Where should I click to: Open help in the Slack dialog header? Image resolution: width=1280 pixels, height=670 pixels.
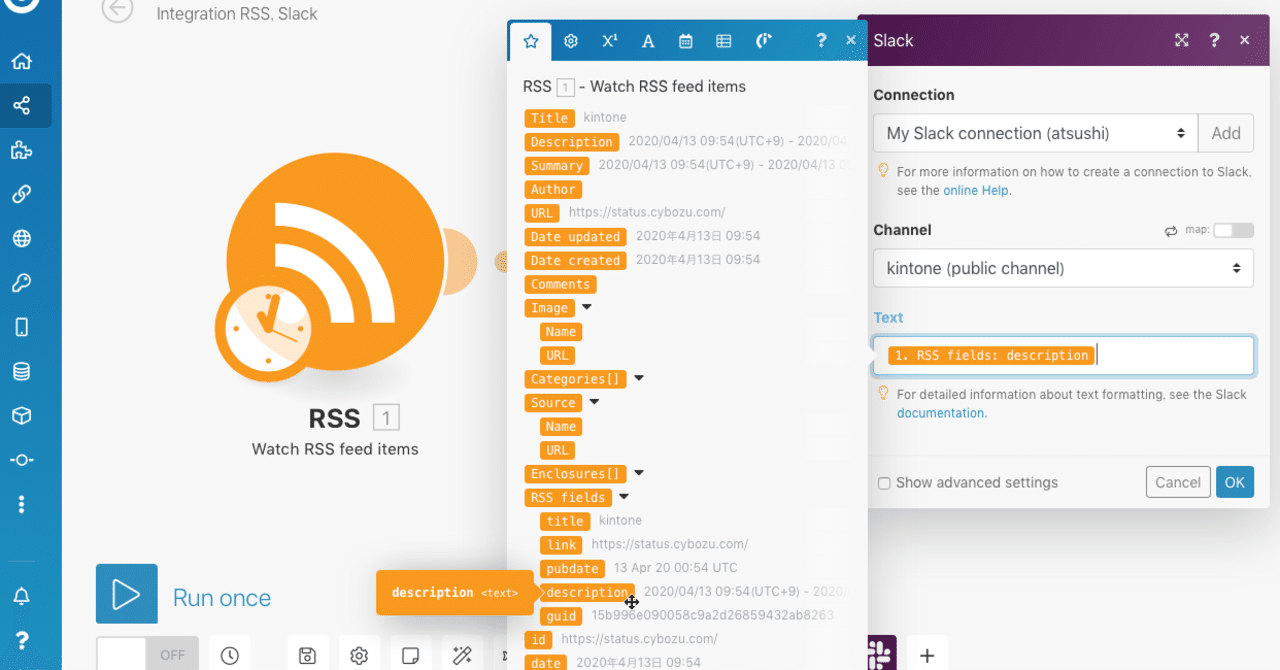tap(1214, 40)
